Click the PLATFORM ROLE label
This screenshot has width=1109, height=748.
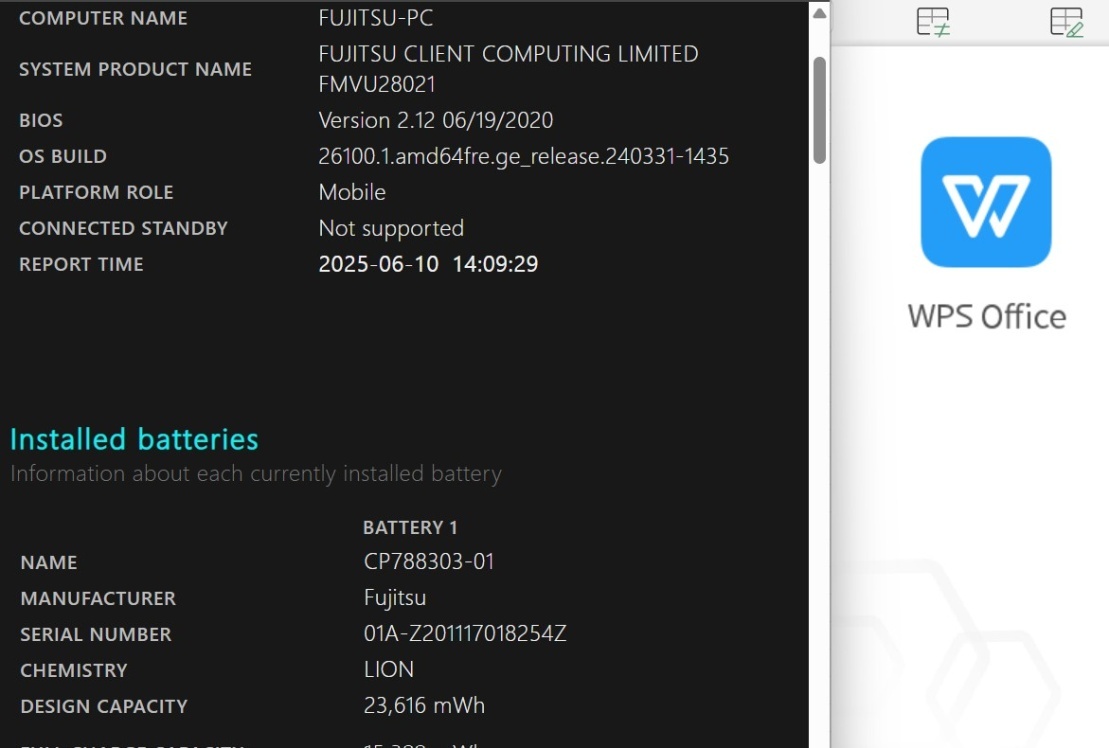pos(96,192)
